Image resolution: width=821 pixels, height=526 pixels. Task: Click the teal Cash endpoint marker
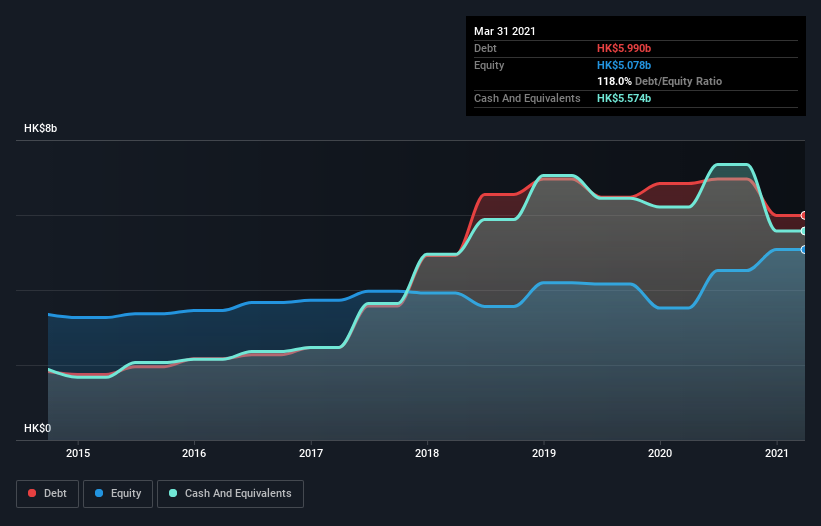(804, 231)
